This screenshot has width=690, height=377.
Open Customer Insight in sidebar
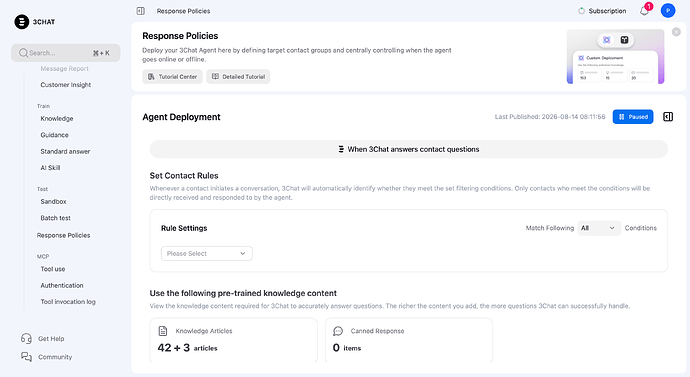click(66, 85)
